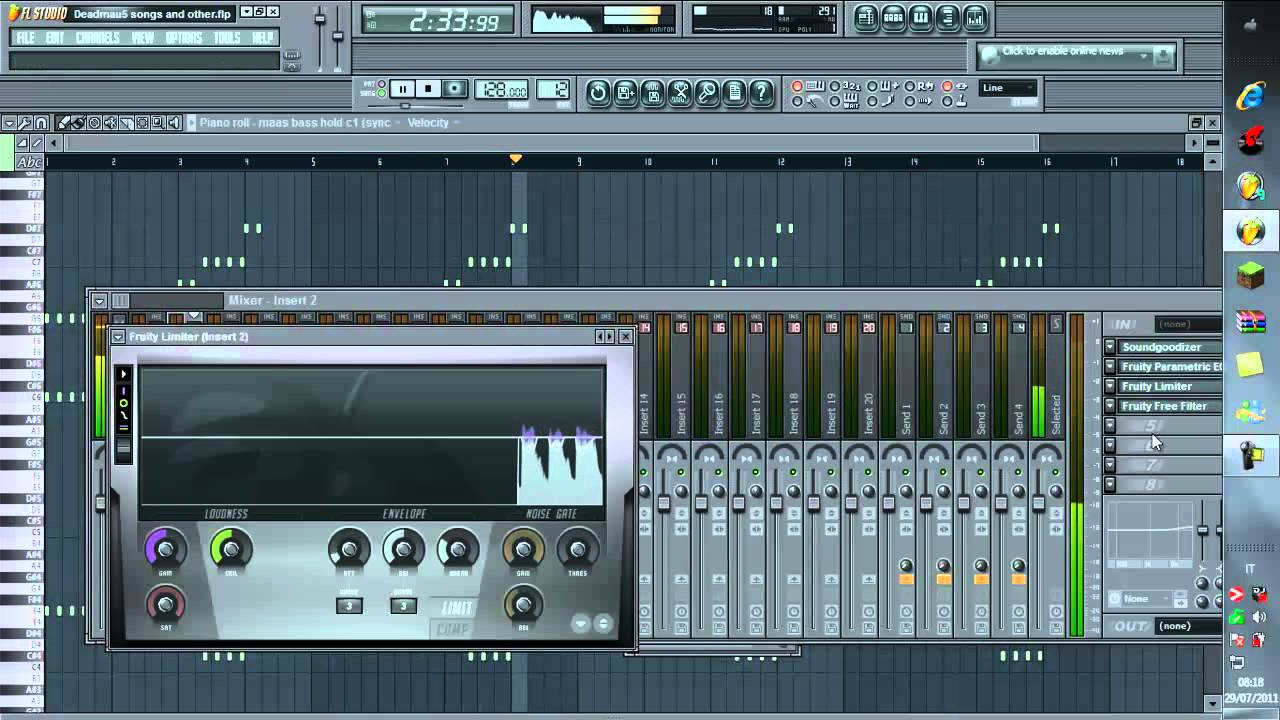
Task: Click the Fruity Limiter saturation knob
Action: click(x=166, y=604)
